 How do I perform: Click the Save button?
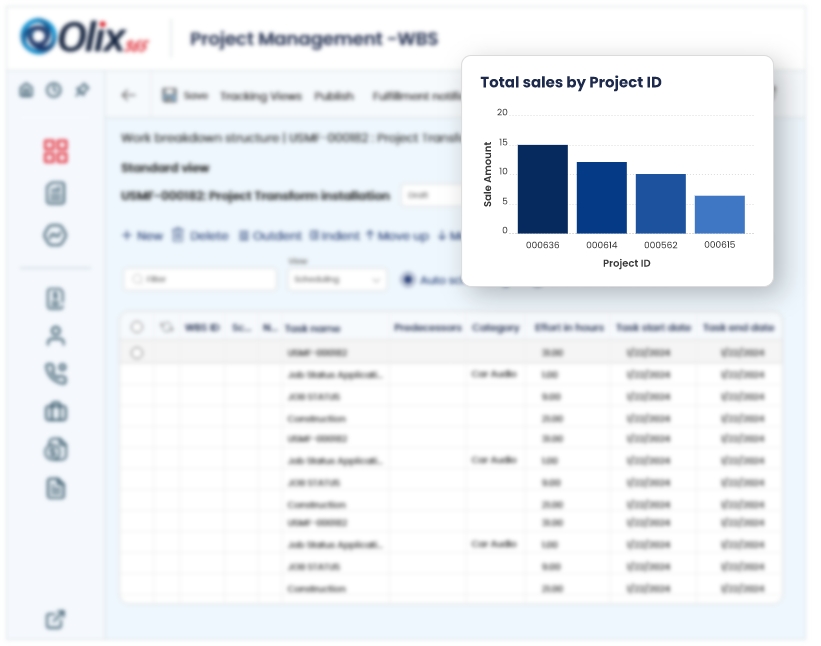185,96
